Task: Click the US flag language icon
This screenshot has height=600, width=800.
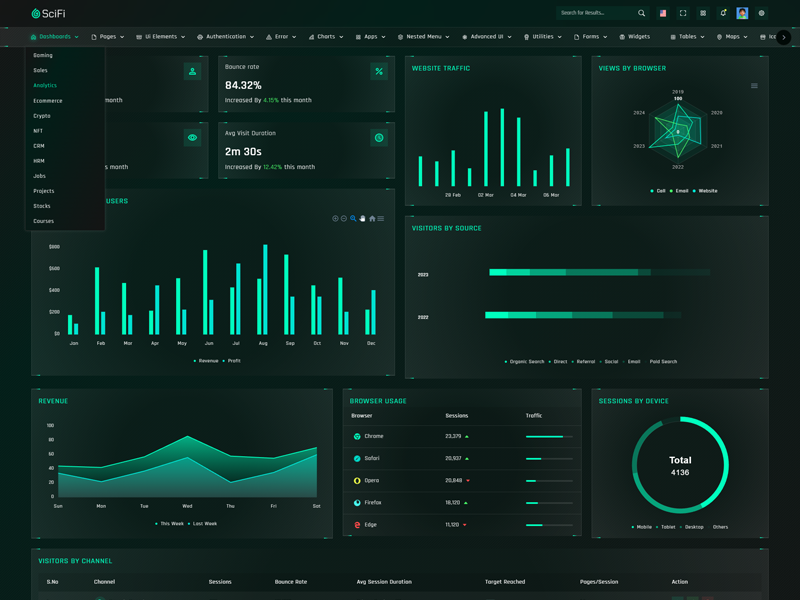Action: click(x=663, y=13)
